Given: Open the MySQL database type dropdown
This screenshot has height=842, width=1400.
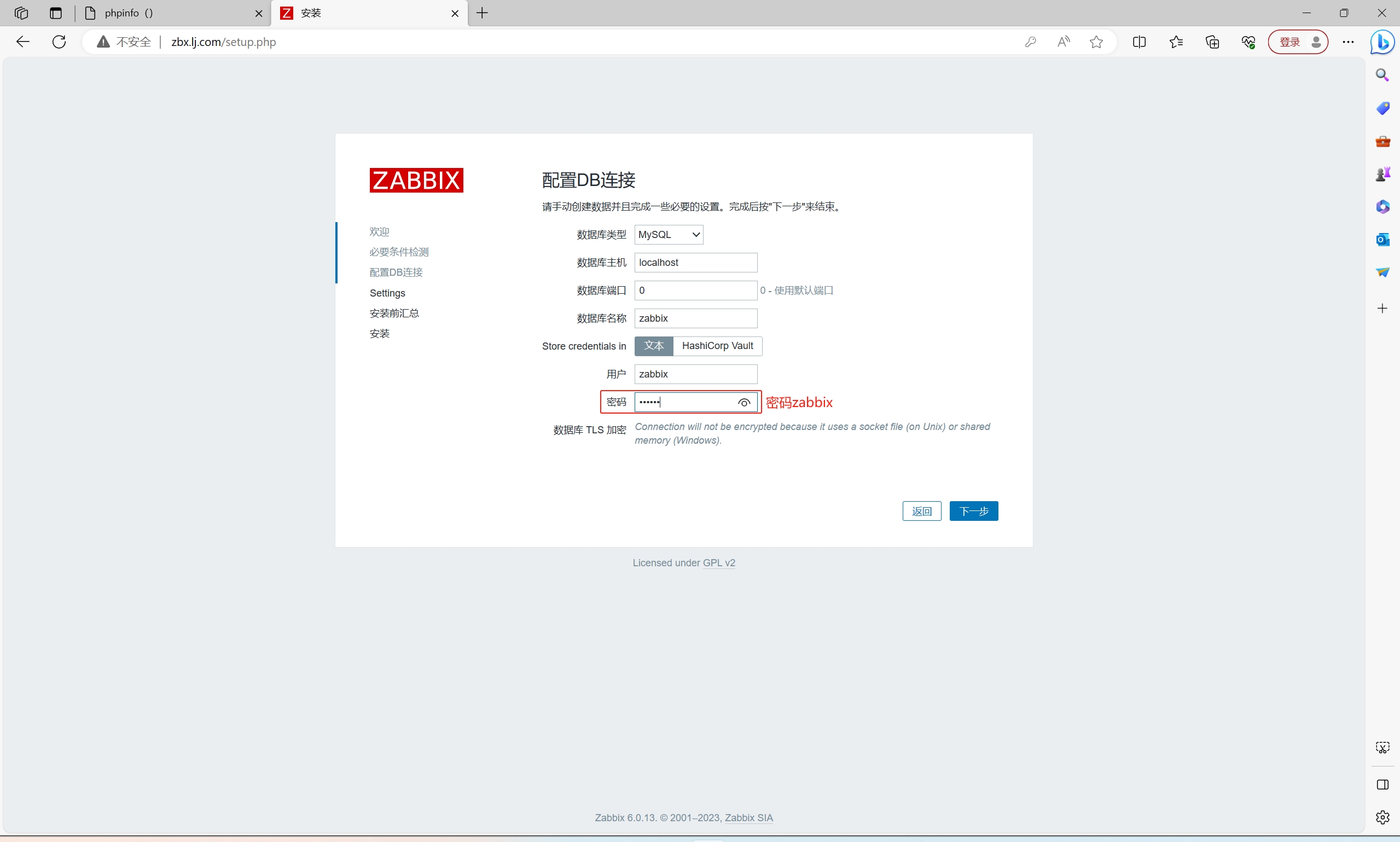Looking at the screenshot, I should [x=669, y=234].
